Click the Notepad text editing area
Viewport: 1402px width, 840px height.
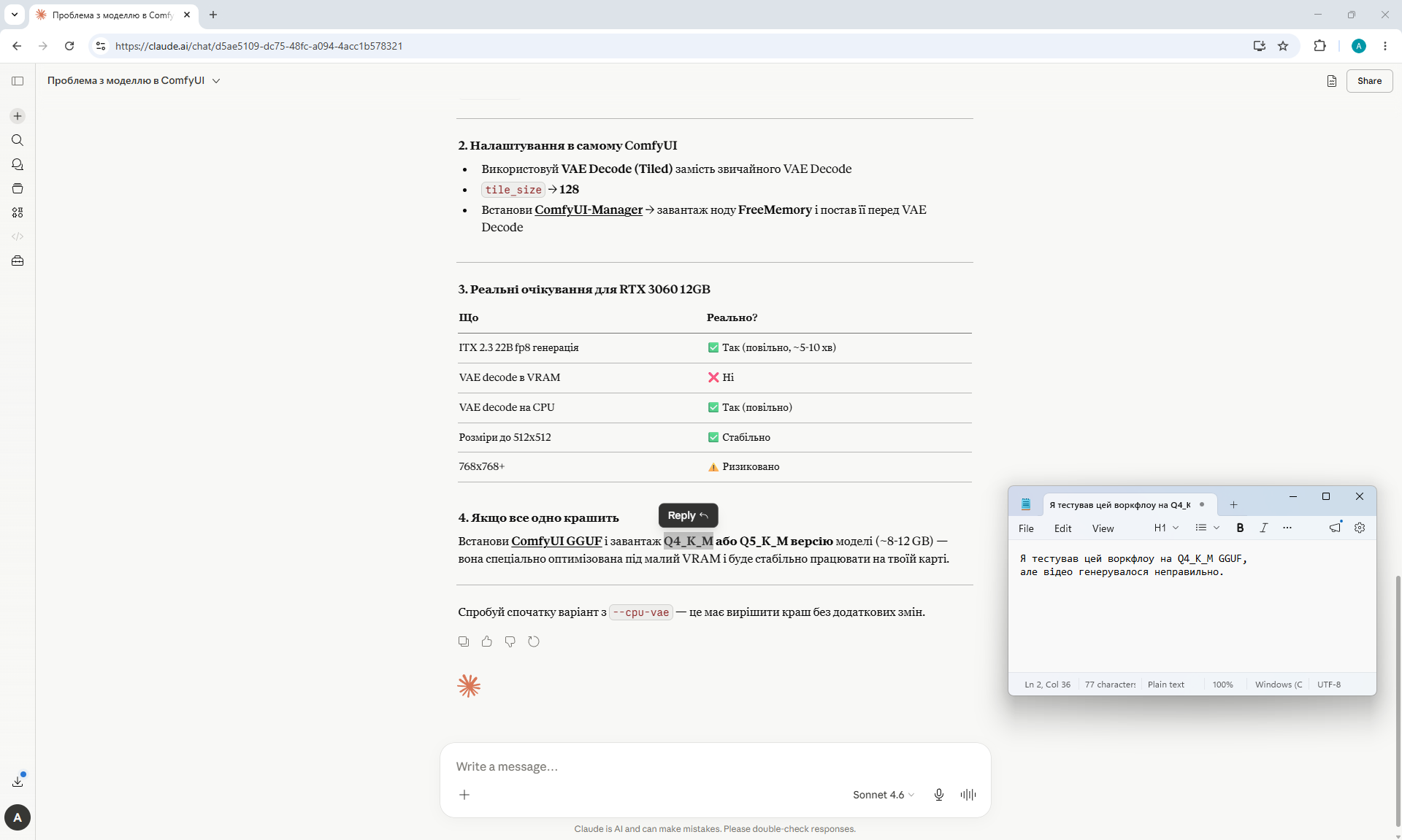pos(1192,606)
